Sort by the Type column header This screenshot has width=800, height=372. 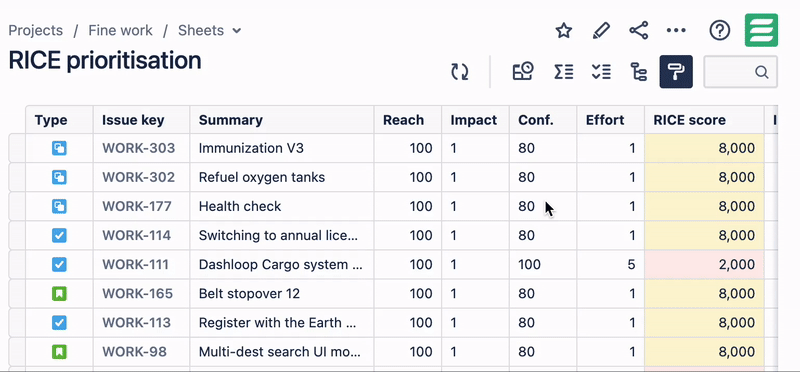60,120
